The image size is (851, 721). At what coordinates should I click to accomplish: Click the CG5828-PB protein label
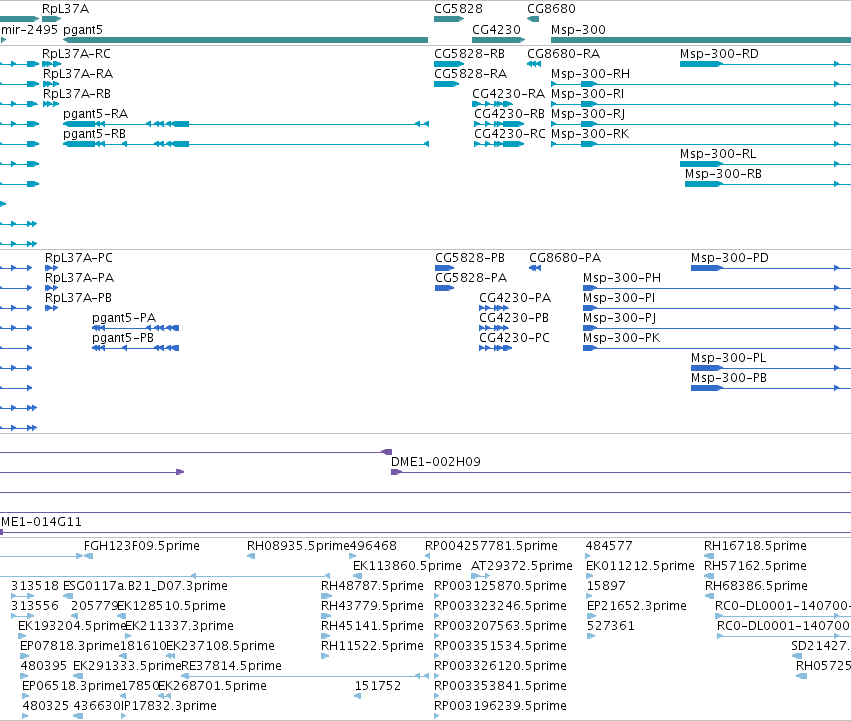[470, 257]
